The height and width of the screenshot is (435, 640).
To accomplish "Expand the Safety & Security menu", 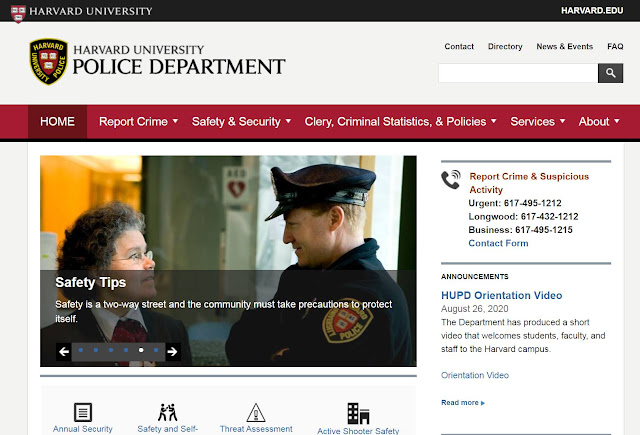I will tap(241, 122).
